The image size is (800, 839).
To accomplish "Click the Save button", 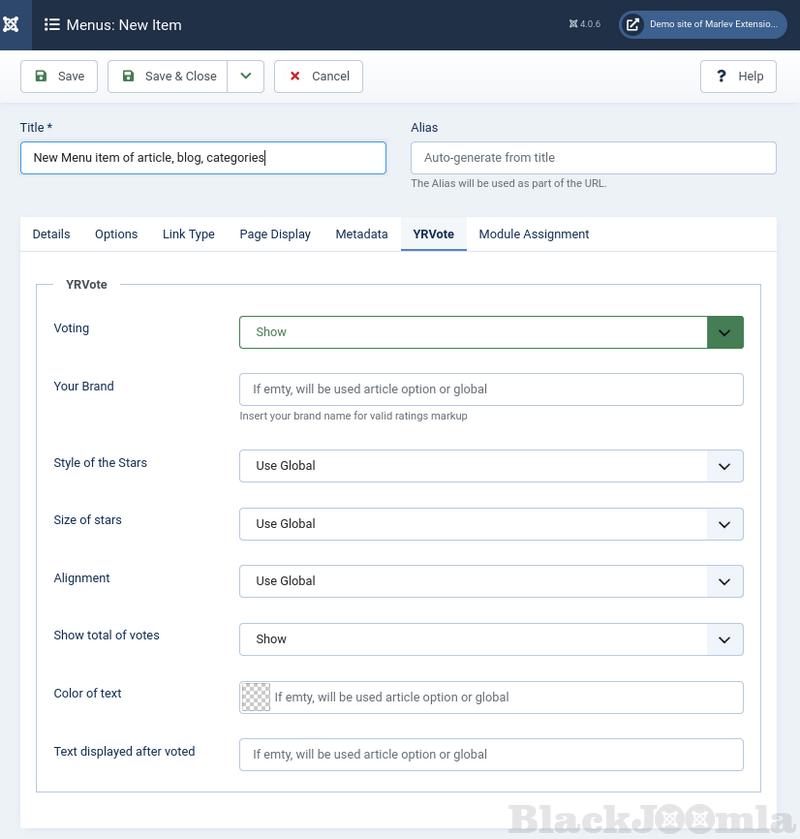I will pos(59,76).
